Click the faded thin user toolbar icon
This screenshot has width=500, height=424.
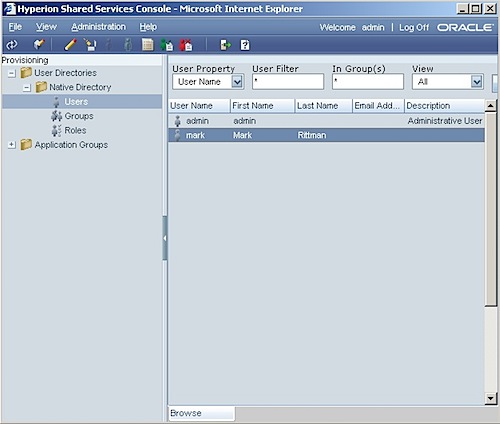[108, 45]
